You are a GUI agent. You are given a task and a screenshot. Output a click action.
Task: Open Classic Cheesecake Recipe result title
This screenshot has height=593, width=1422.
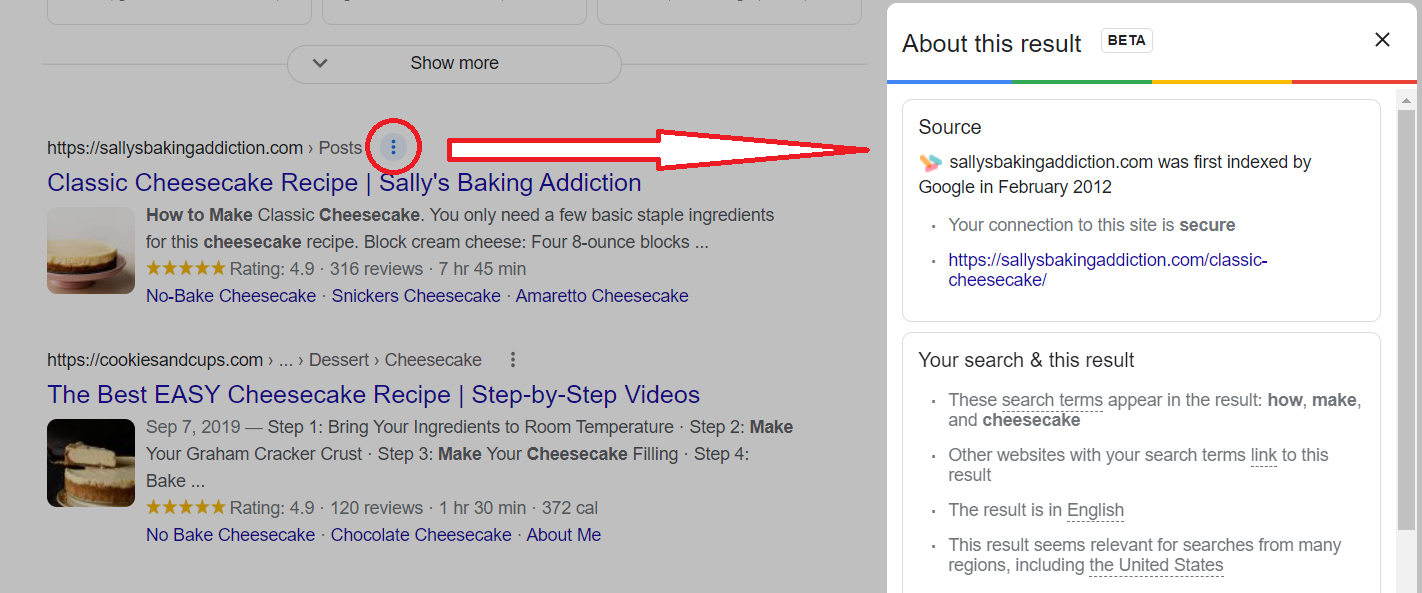click(x=344, y=183)
